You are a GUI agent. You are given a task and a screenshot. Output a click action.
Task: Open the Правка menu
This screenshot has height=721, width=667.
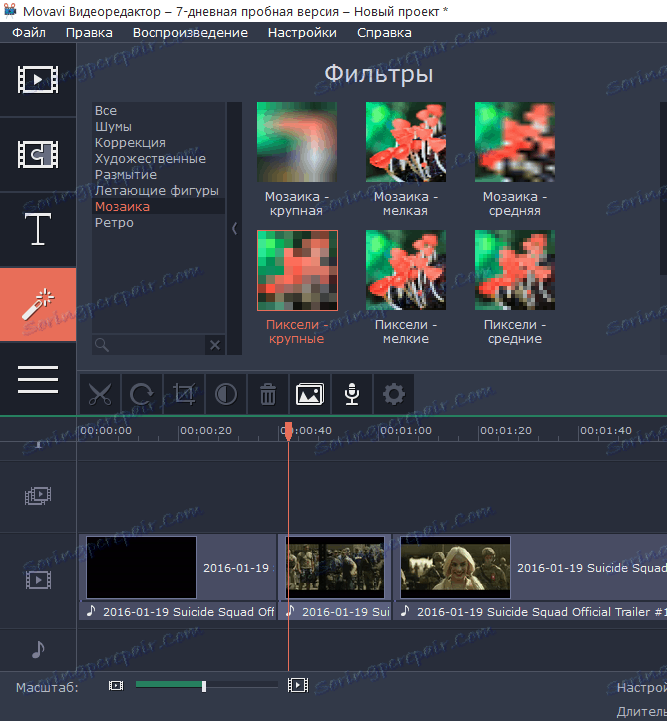tap(89, 33)
